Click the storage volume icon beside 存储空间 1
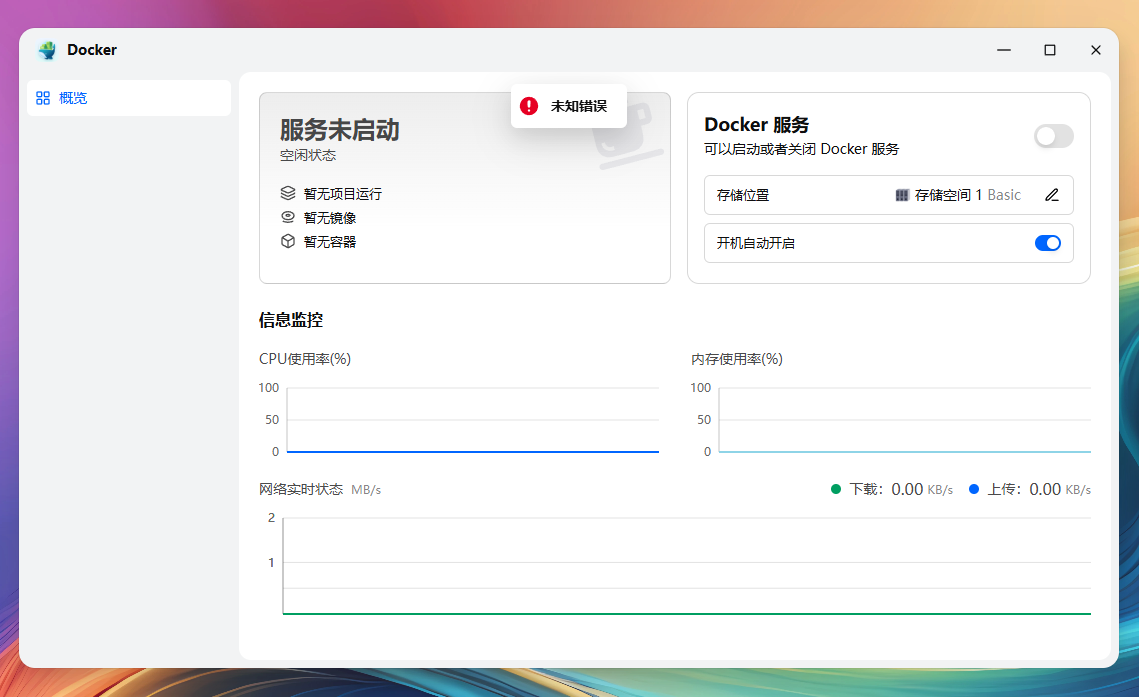 click(901, 195)
